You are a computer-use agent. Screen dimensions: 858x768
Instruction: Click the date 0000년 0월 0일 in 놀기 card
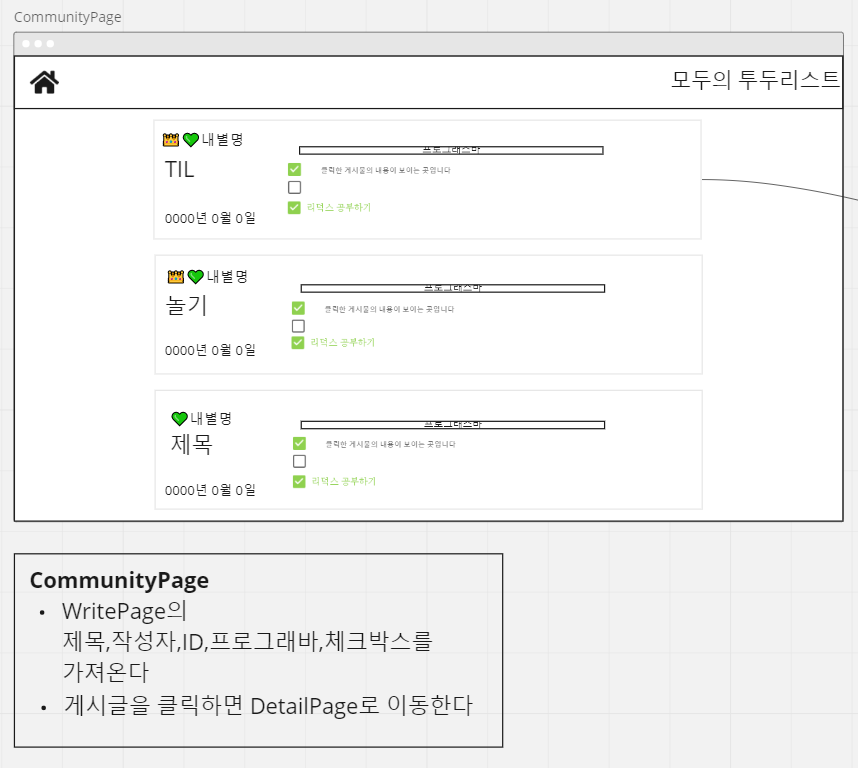pyautogui.click(x=210, y=350)
